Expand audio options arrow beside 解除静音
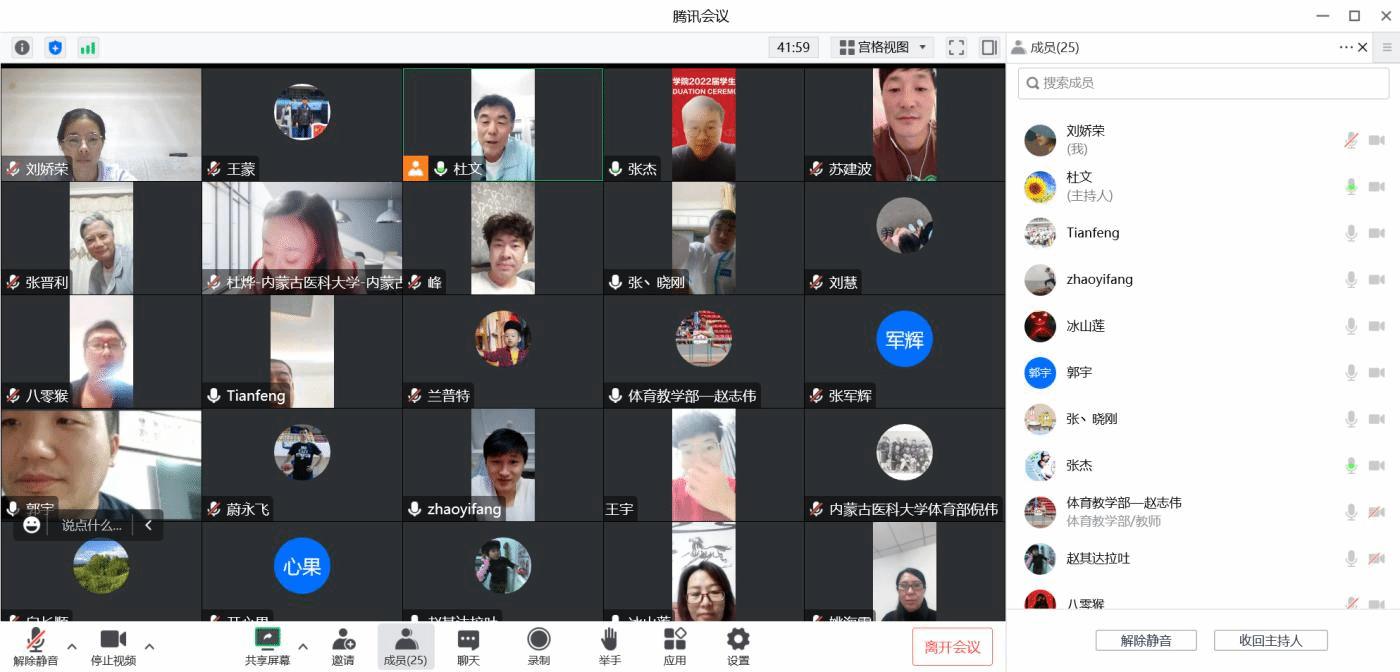The image size is (1400, 672). pos(72,645)
